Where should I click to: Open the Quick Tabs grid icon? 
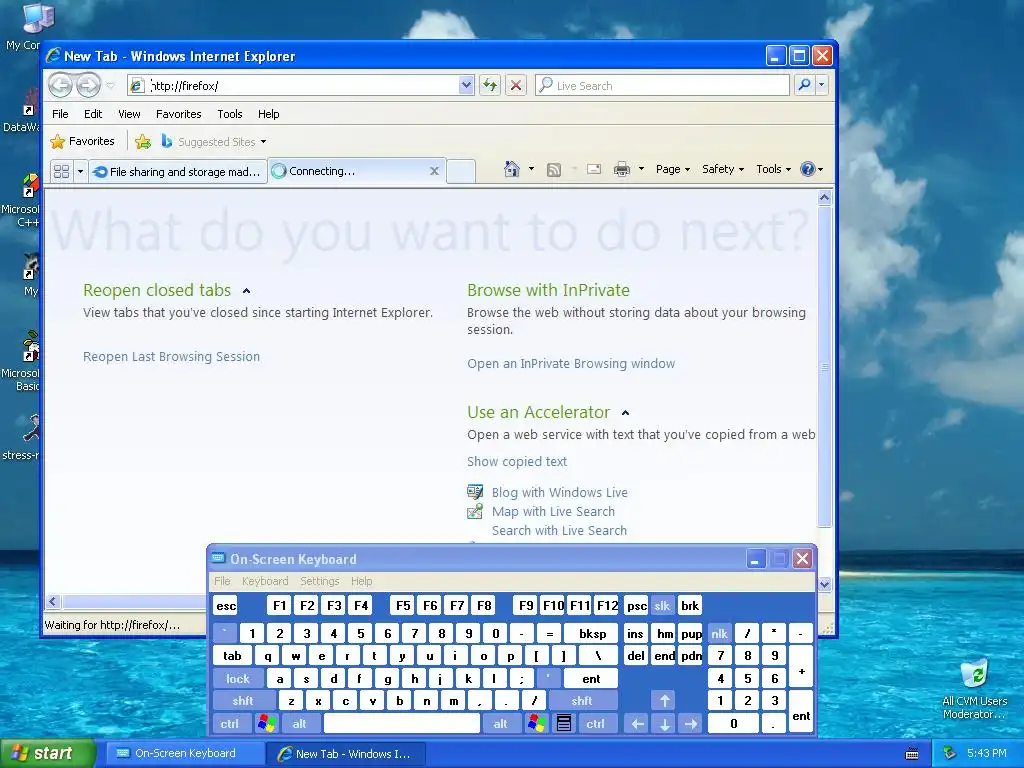pos(61,172)
